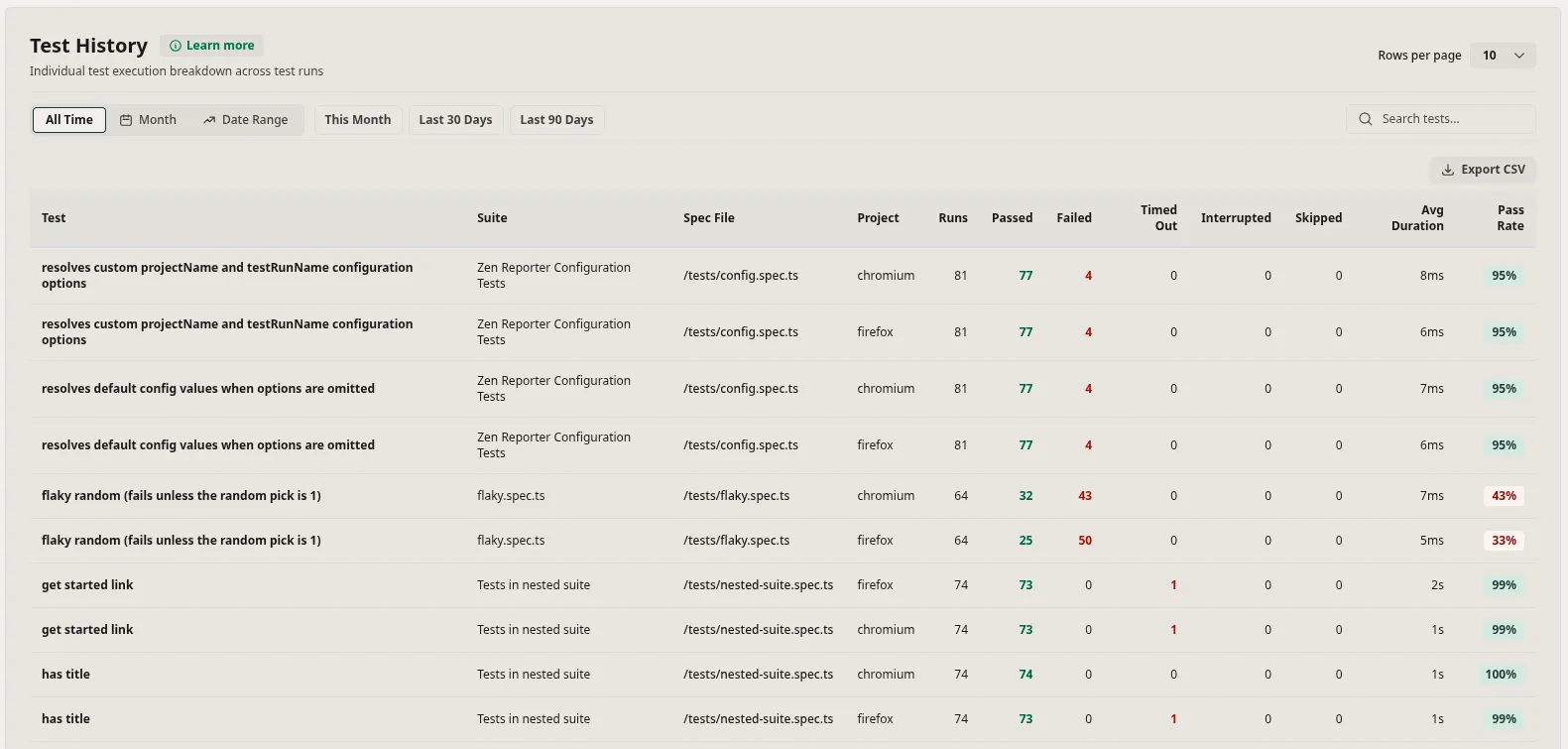Switch to the Month tab
This screenshot has width=1568, height=749.
(148, 120)
